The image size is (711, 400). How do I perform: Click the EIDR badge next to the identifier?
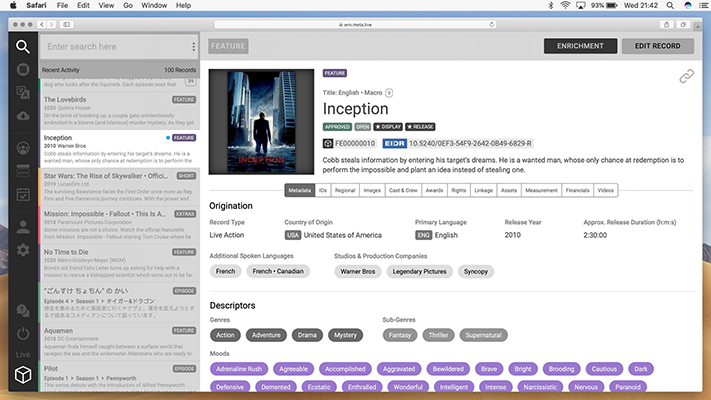[x=394, y=143]
